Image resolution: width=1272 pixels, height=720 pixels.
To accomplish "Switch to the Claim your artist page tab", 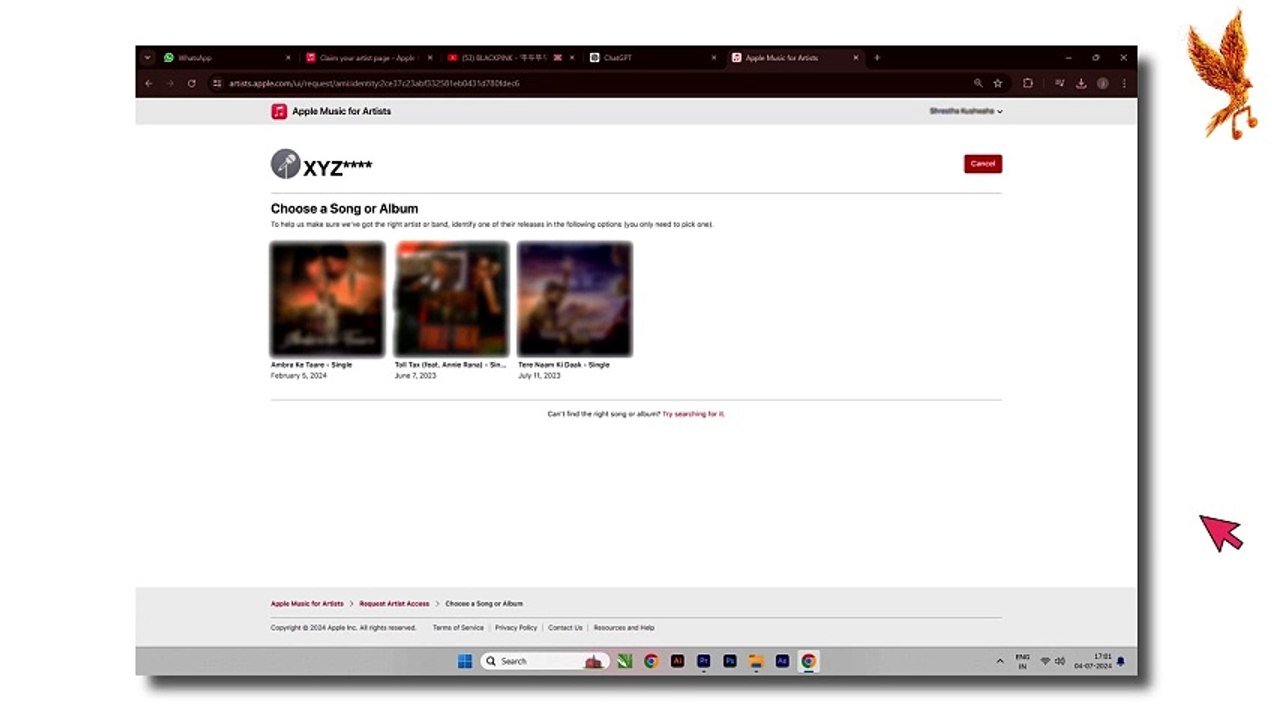I will point(369,58).
